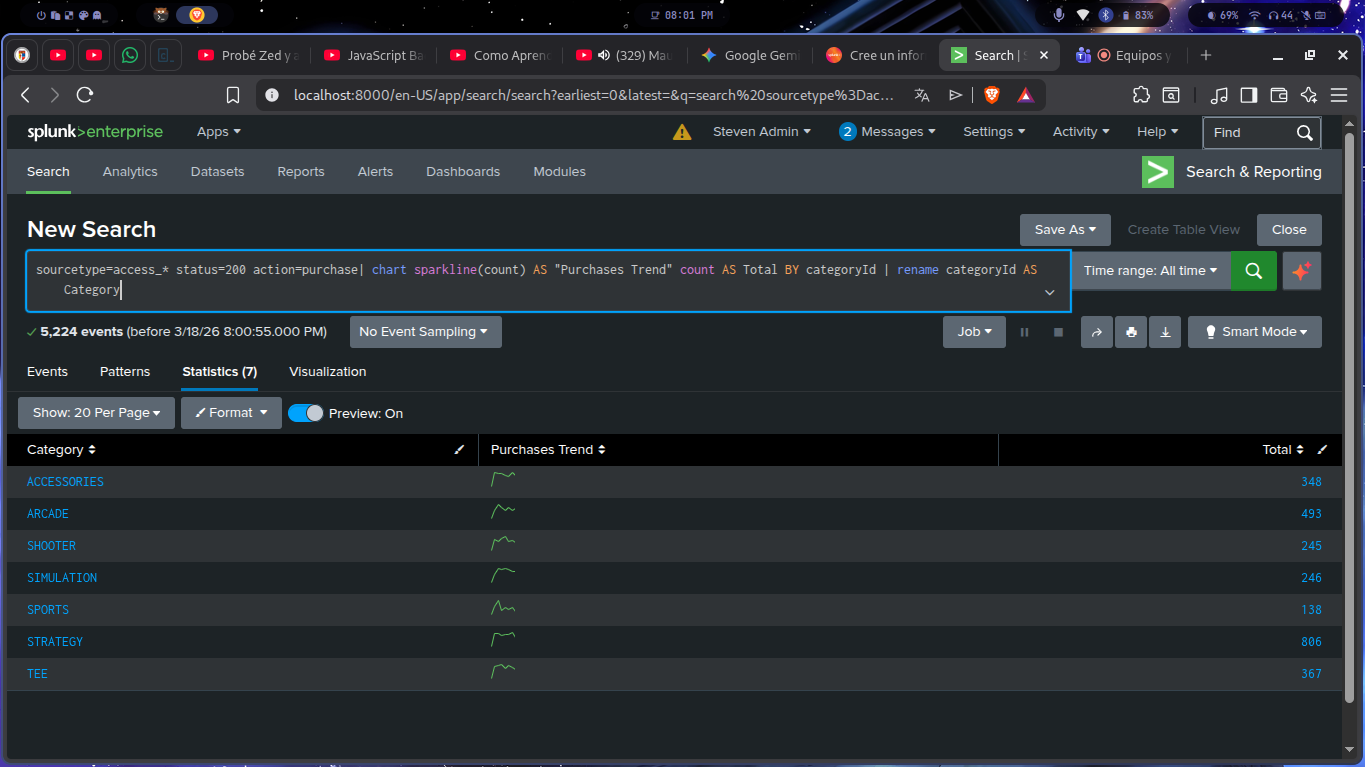The image size is (1365, 767).
Task: Run the search with the green magnifier button
Action: pyautogui.click(x=1253, y=270)
